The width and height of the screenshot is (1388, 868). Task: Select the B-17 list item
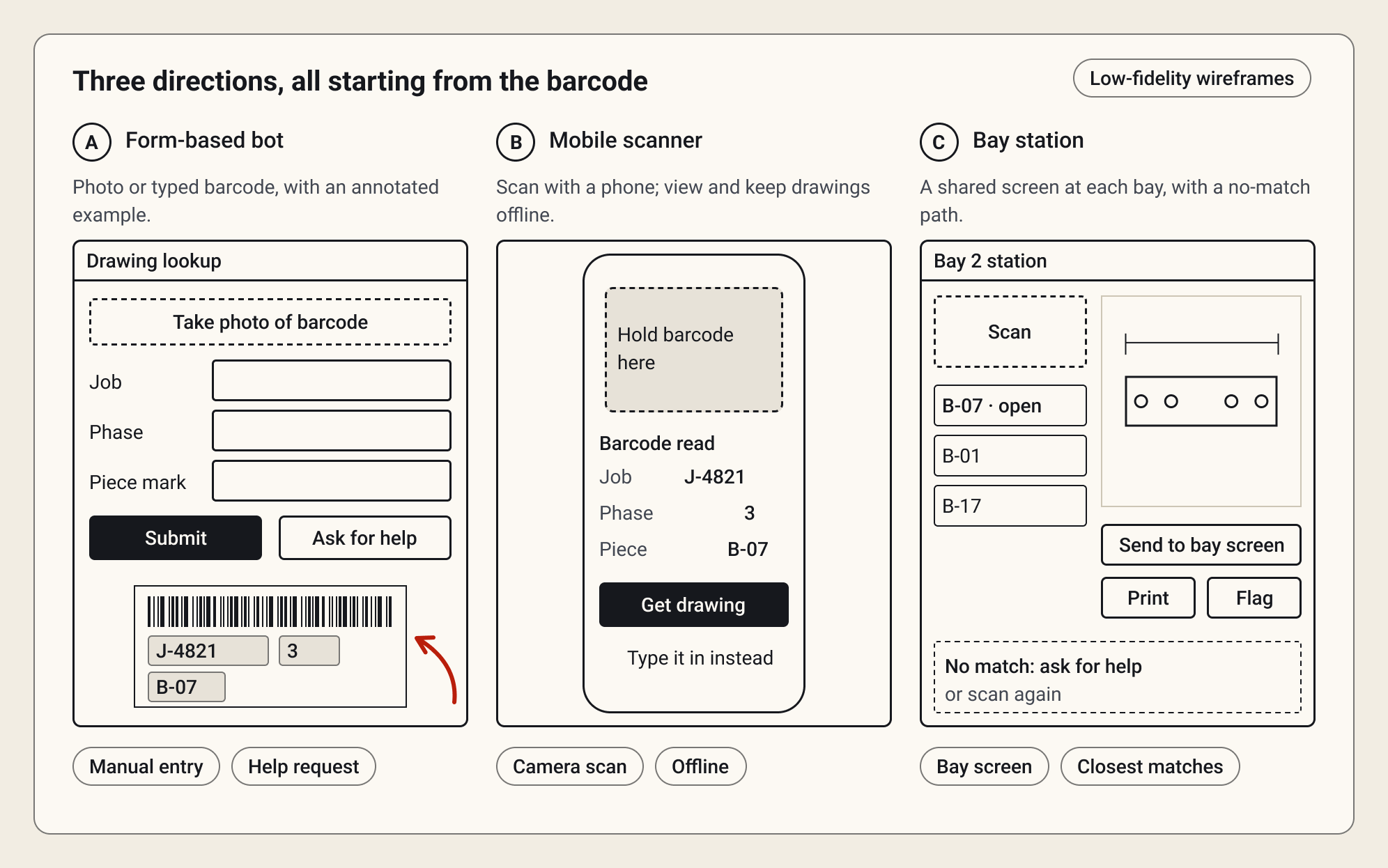click(x=1010, y=506)
